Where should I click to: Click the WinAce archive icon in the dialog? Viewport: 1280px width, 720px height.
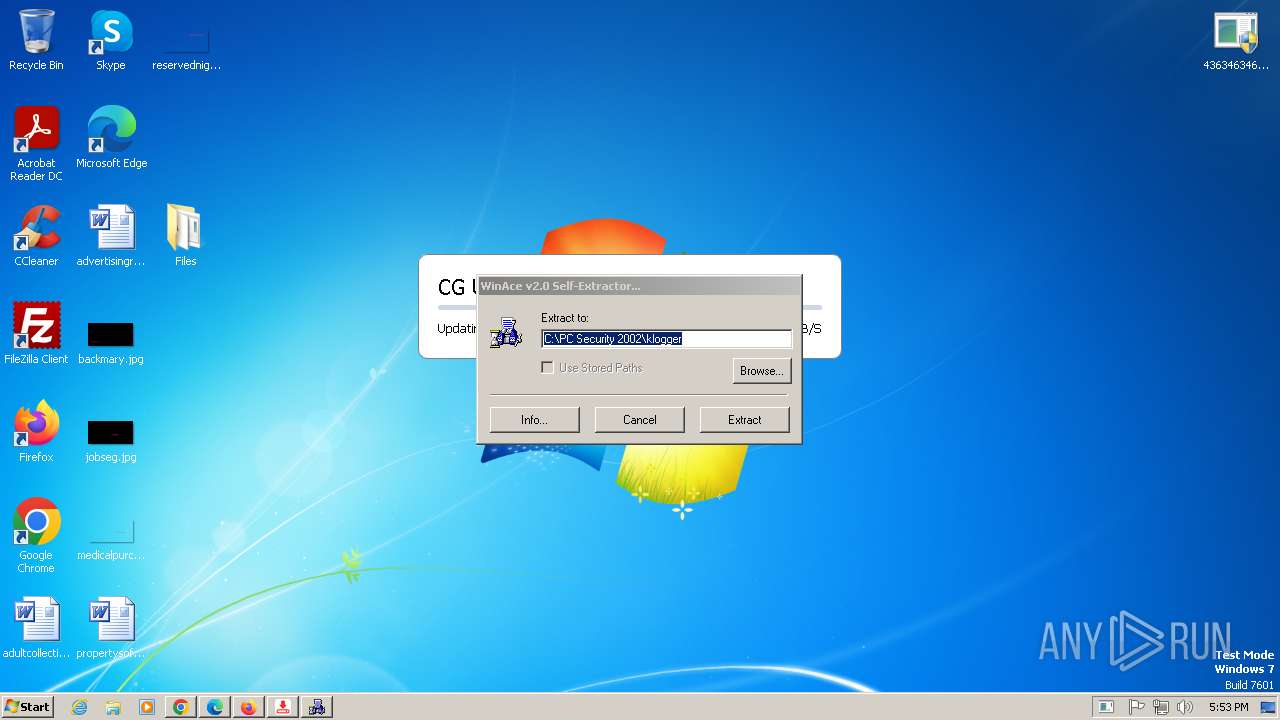507,333
